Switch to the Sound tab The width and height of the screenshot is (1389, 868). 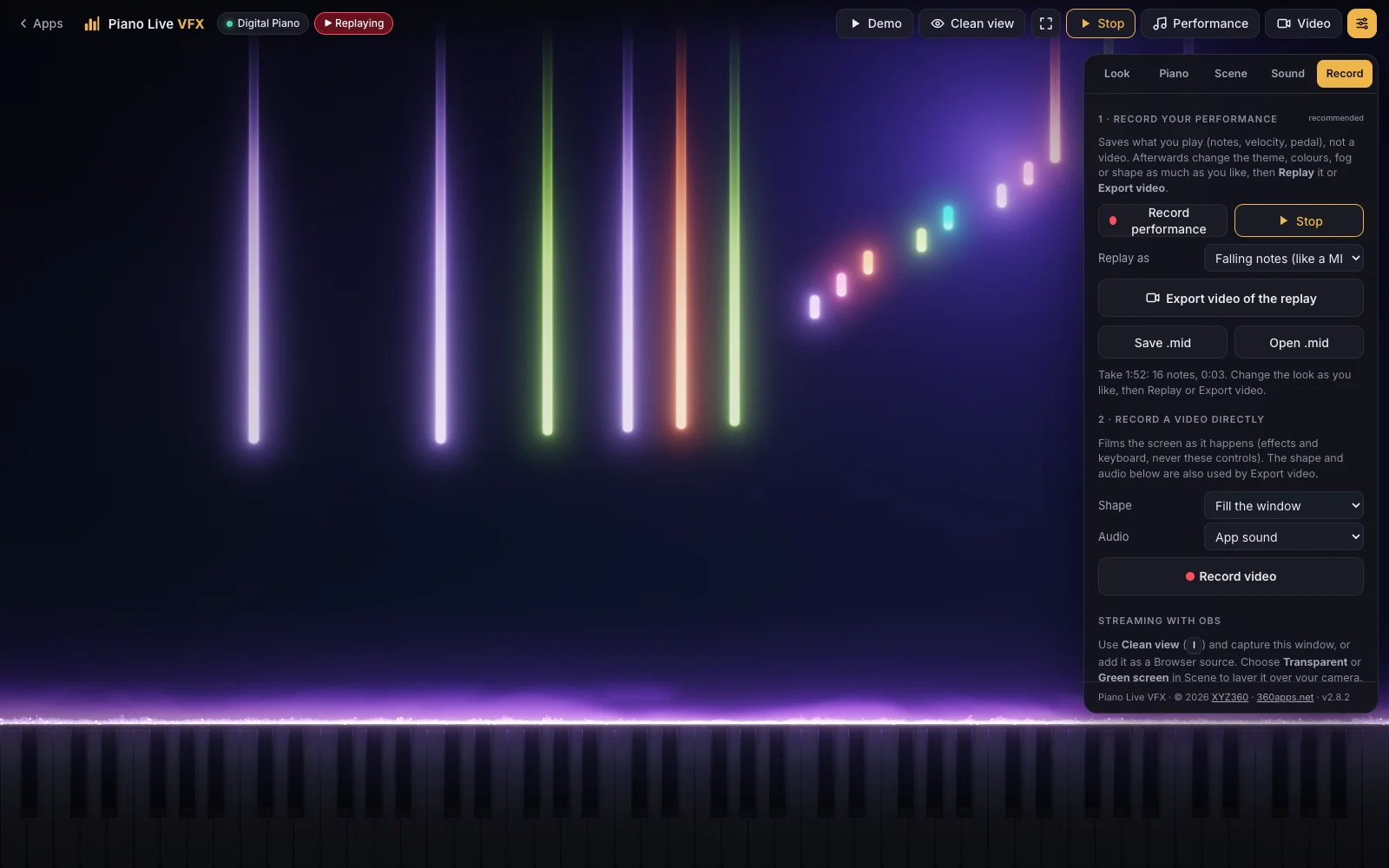click(1287, 74)
